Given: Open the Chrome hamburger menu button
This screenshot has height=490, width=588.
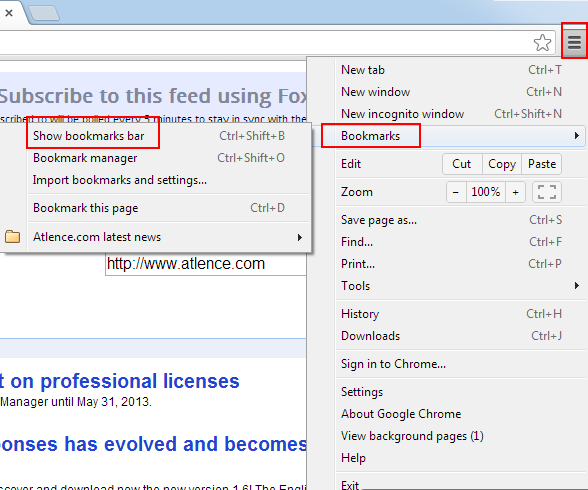Looking at the screenshot, I should click(574, 42).
